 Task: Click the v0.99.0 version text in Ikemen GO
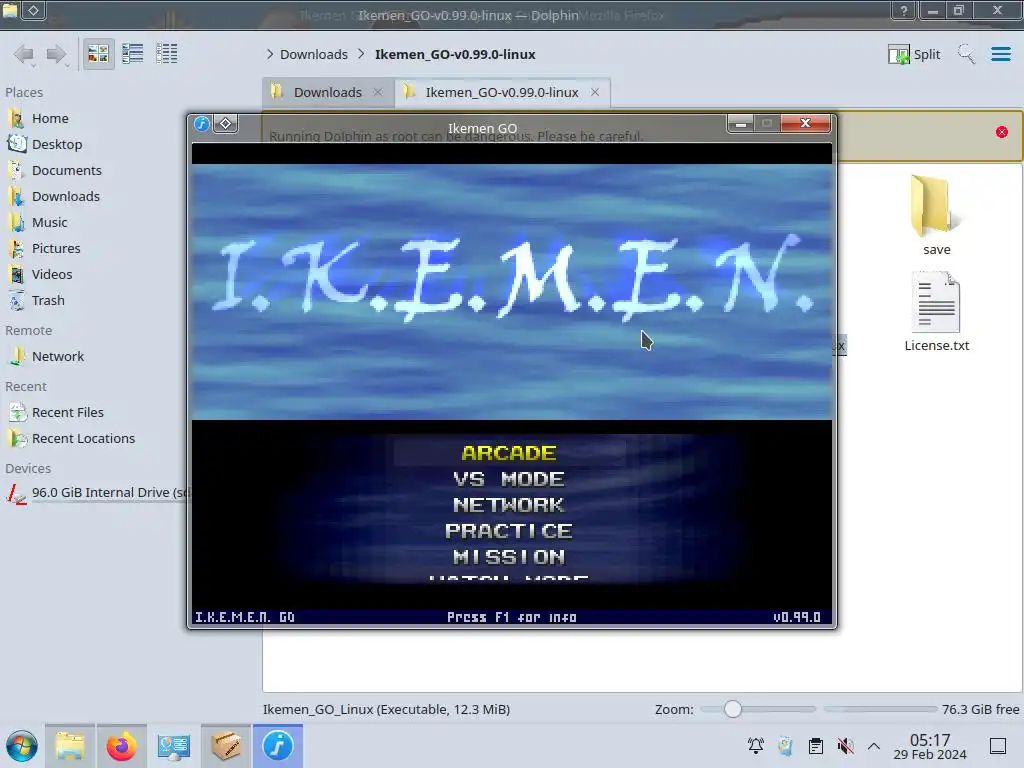coord(797,617)
